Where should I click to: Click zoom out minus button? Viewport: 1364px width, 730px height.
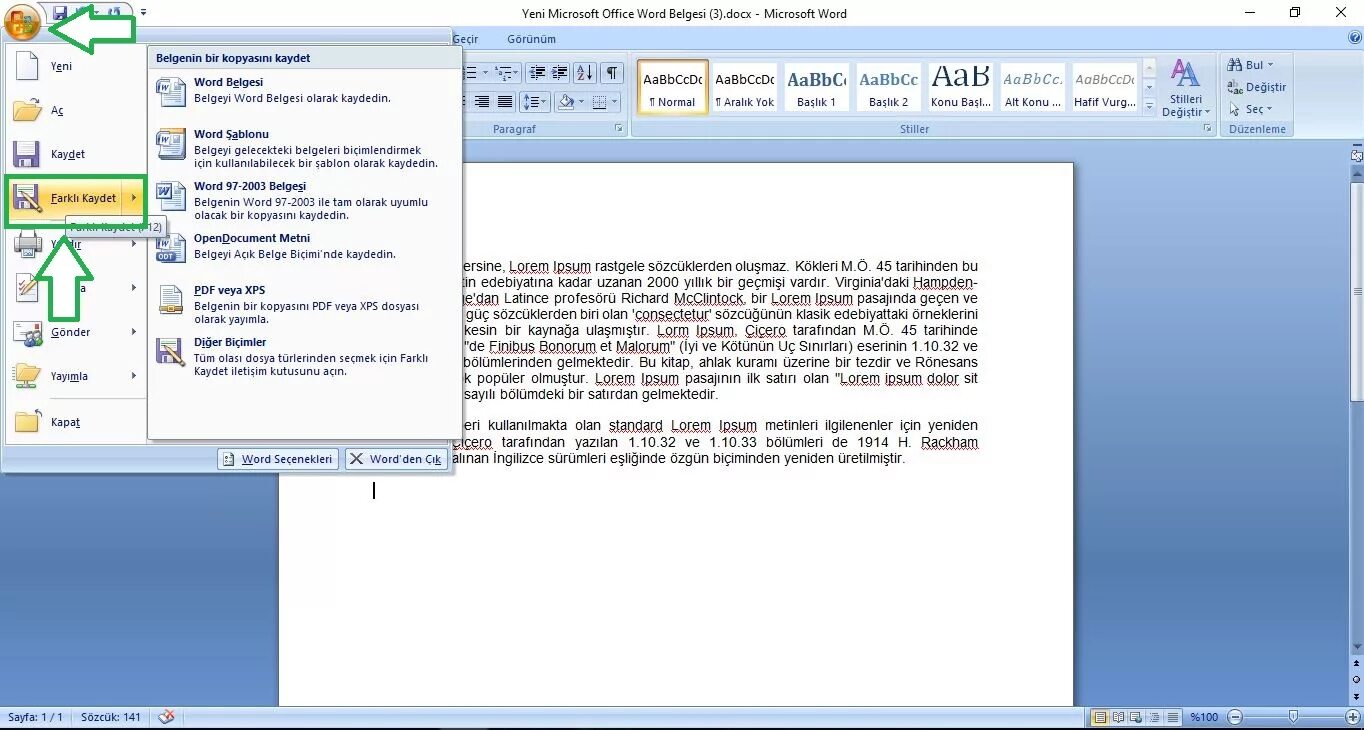pos(1235,717)
